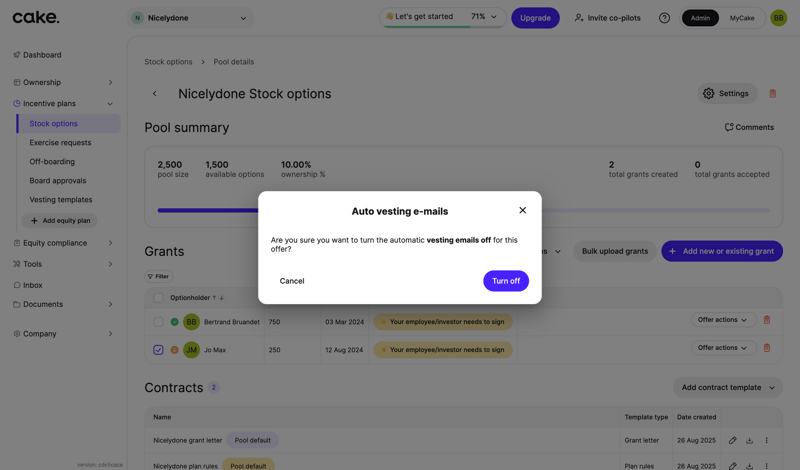Click the help question mark icon
Screen dimensions: 800x470
coord(664,18)
